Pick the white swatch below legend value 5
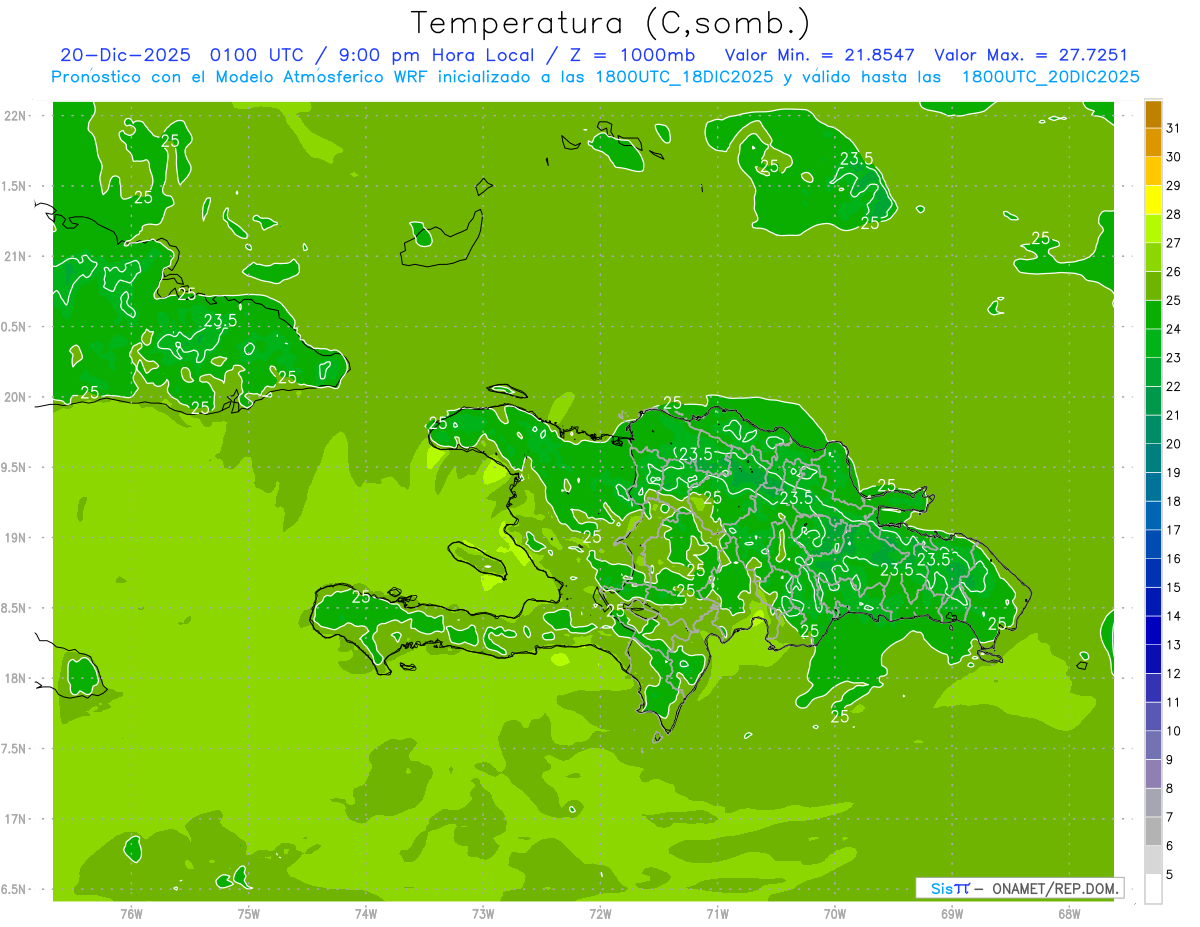 [x=1153, y=889]
